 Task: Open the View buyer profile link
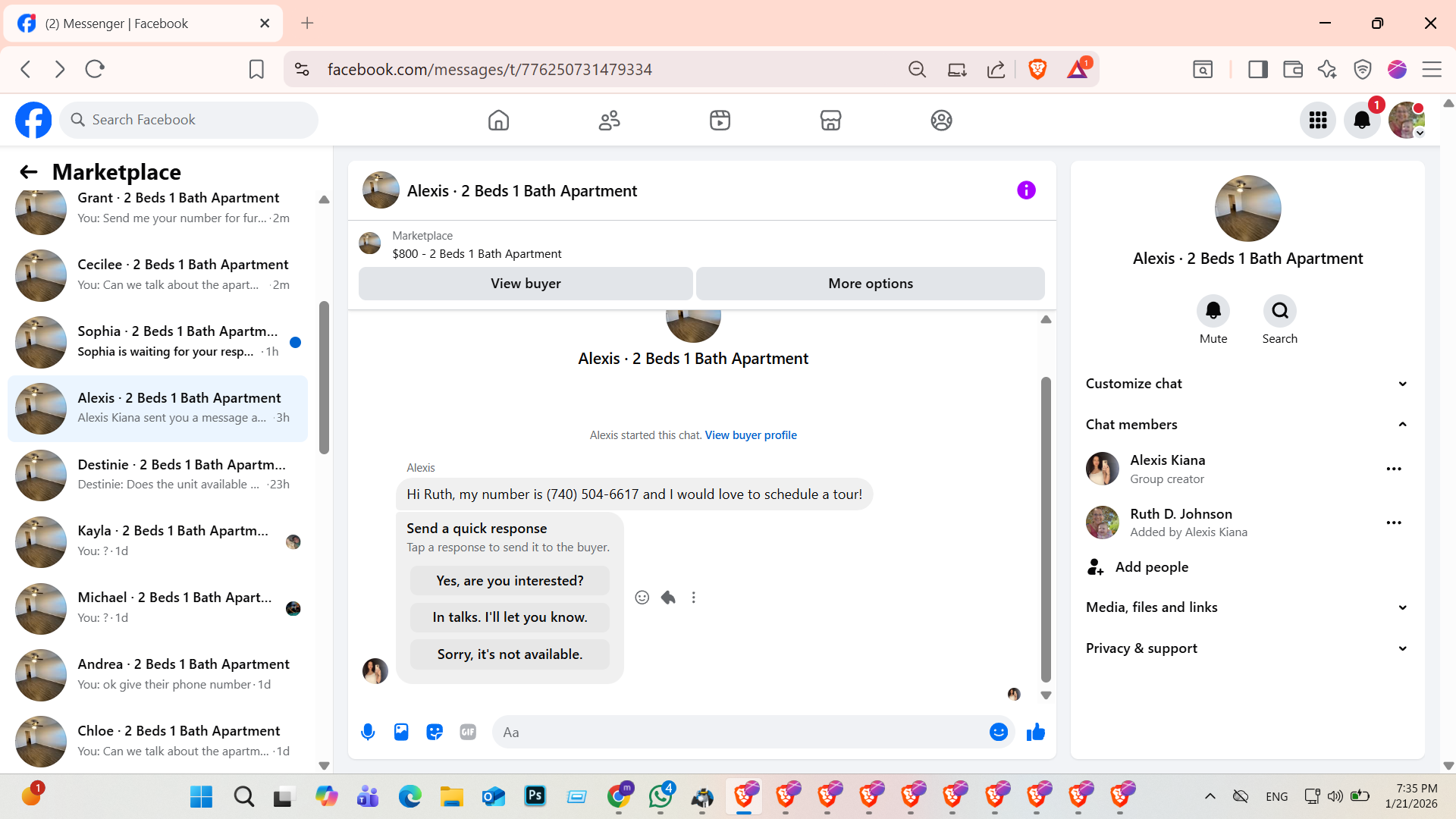point(750,435)
